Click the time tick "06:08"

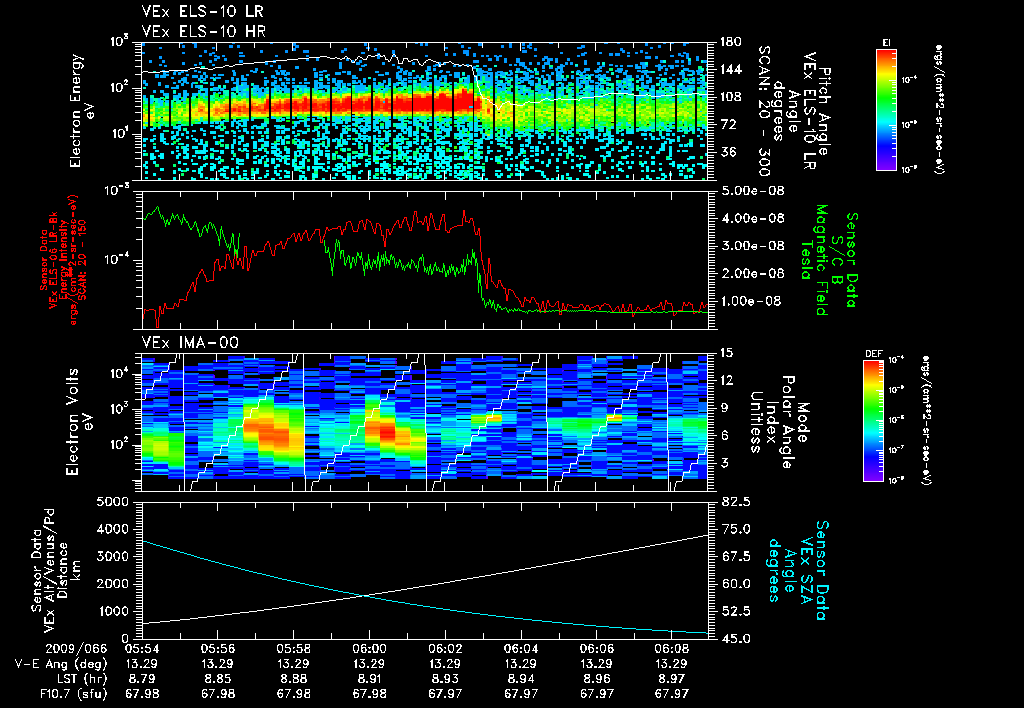tap(672, 649)
